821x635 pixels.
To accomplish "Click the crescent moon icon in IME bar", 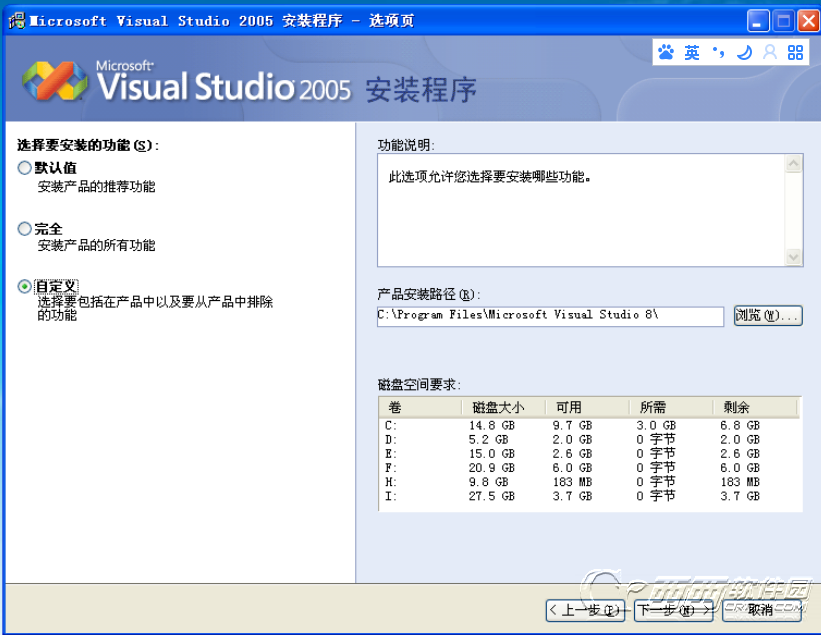I will 744,53.
